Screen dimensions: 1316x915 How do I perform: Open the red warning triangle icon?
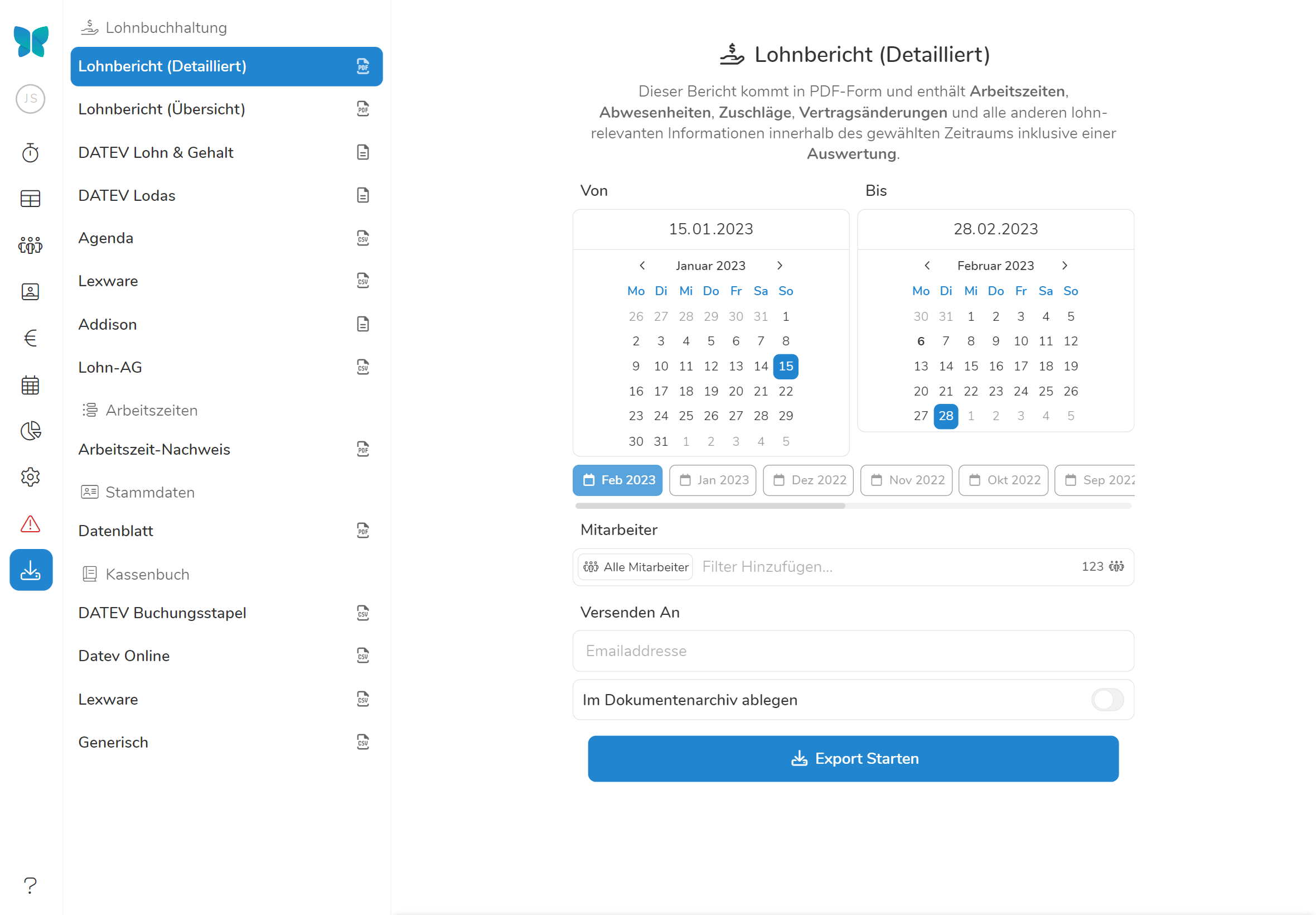coord(30,523)
